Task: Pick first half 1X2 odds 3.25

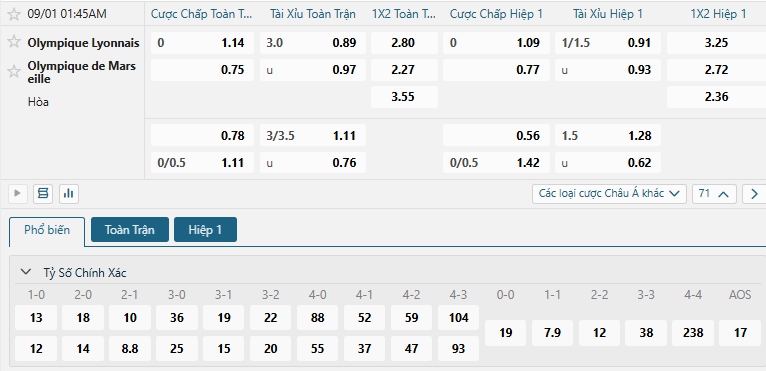Action: pyautogui.click(x=716, y=43)
